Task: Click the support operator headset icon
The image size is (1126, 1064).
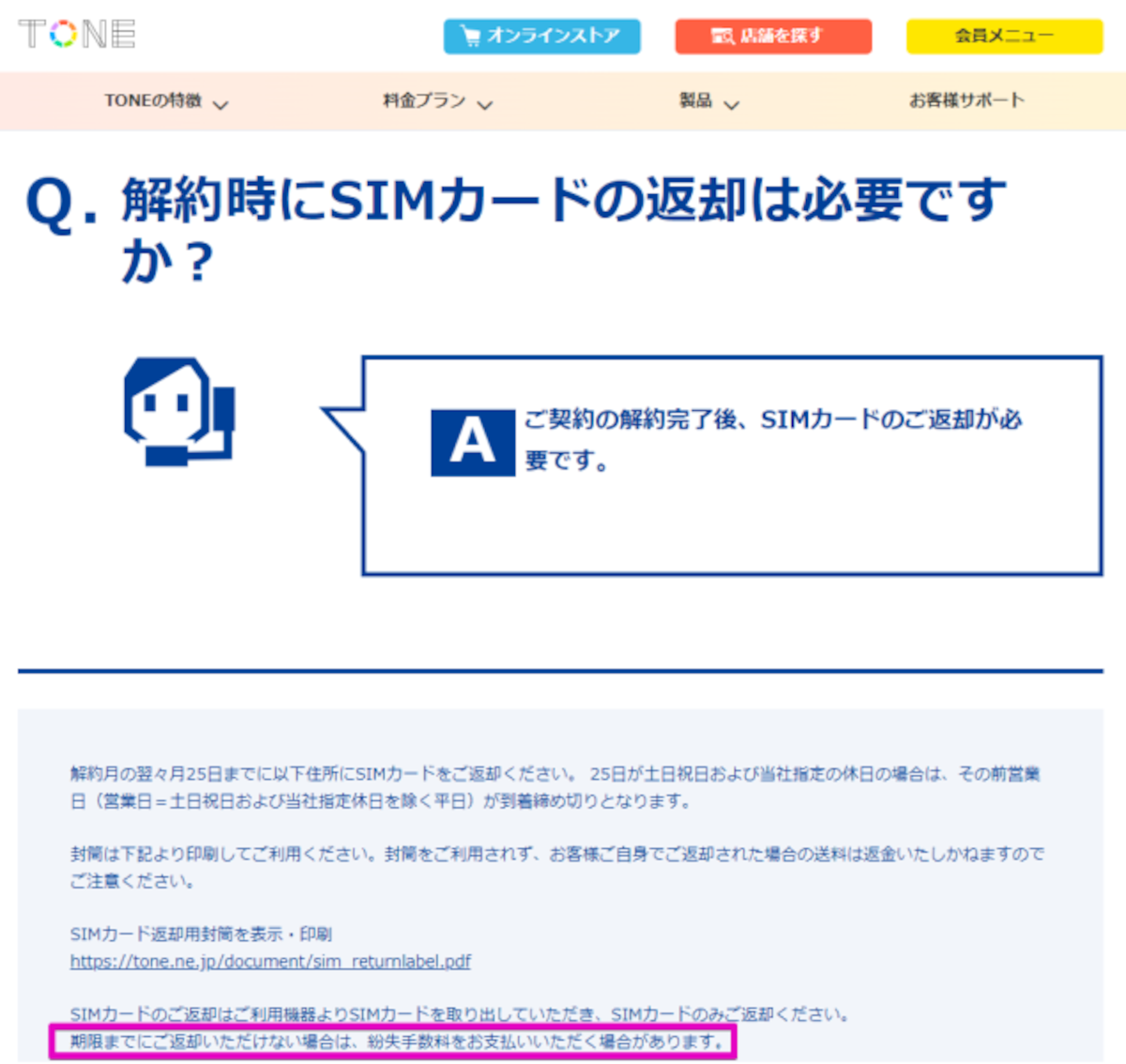Action: (179, 411)
